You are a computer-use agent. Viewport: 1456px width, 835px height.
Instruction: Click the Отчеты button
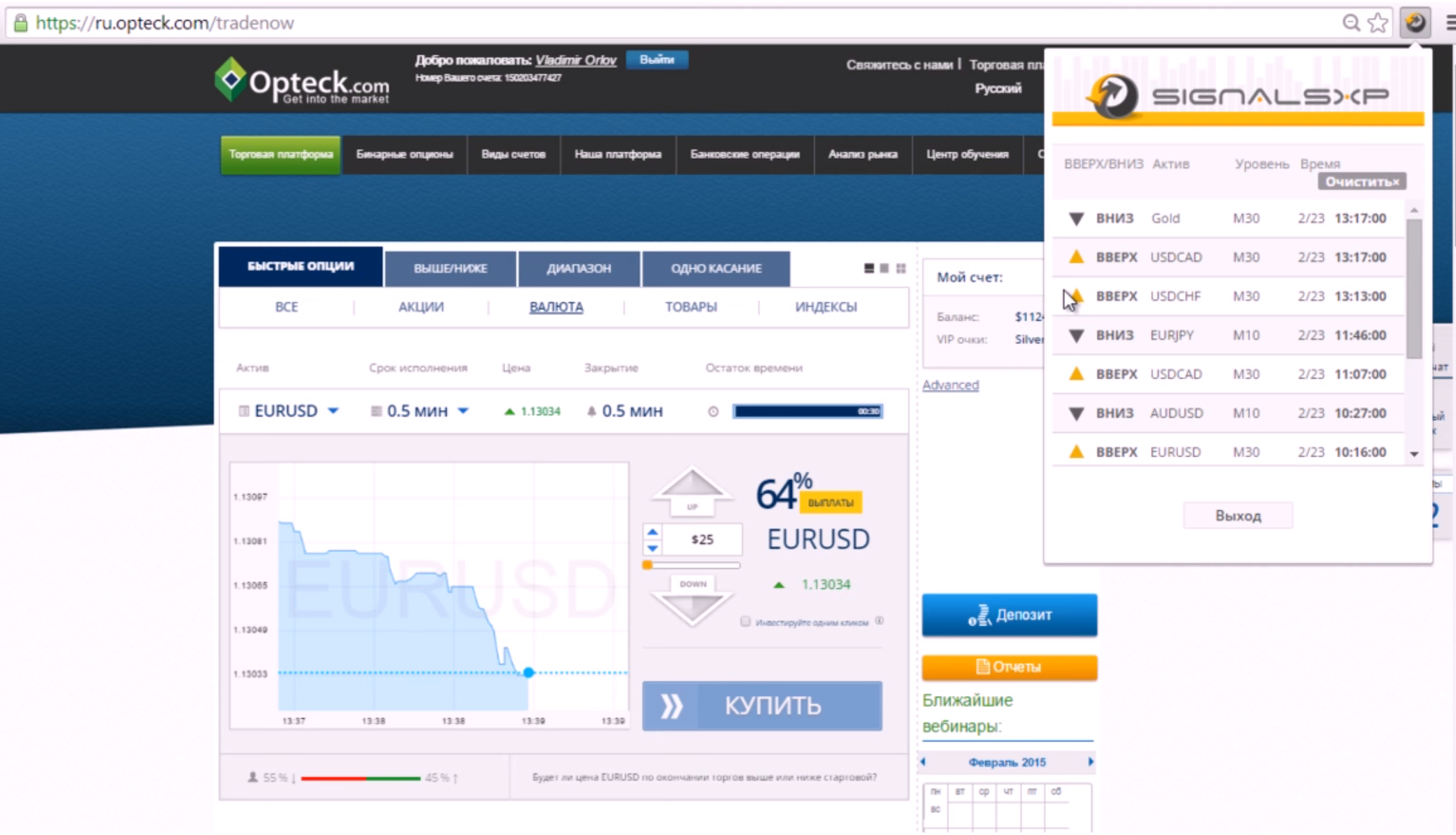(x=1009, y=667)
